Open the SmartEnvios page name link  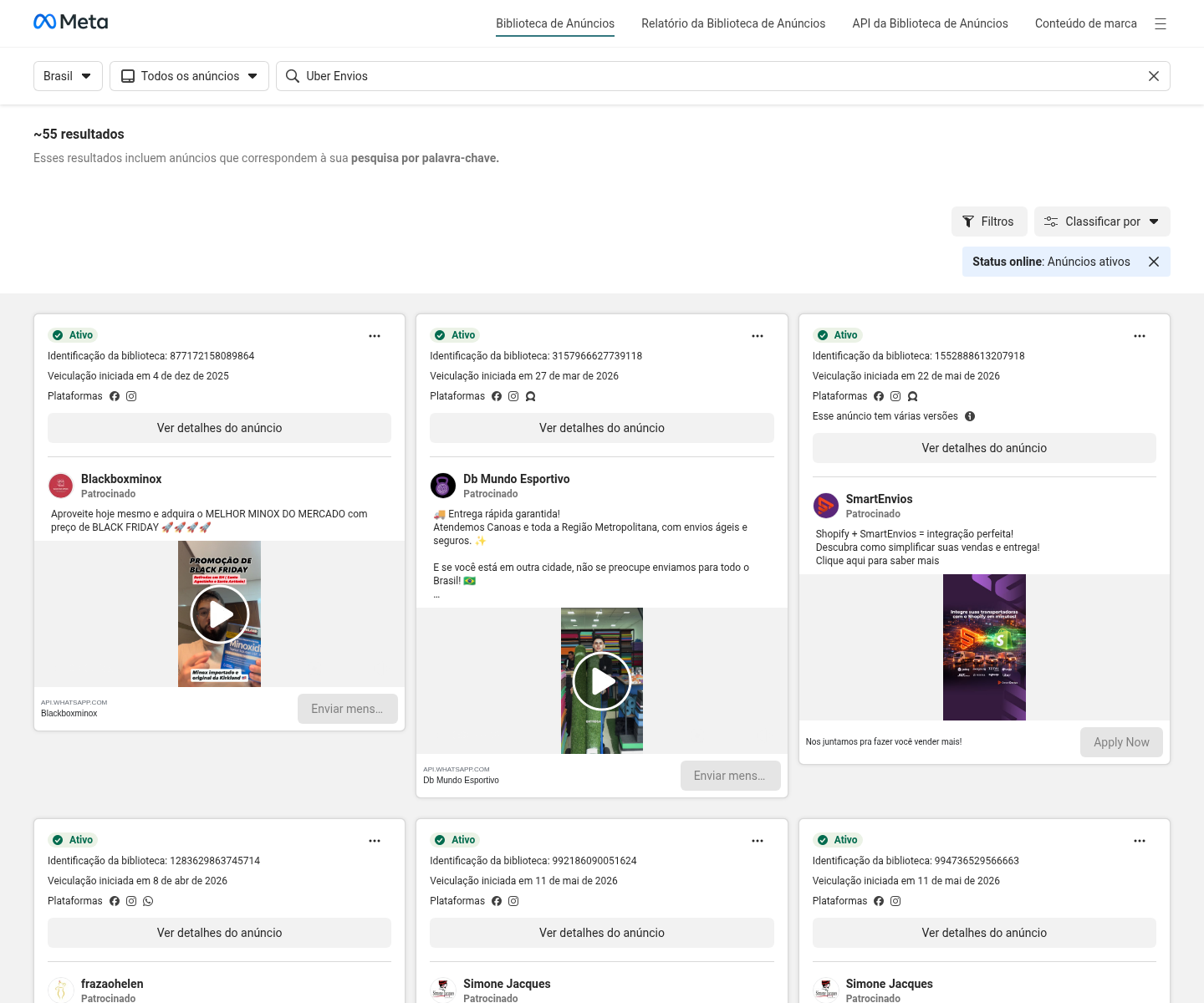click(x=879, y=499)
